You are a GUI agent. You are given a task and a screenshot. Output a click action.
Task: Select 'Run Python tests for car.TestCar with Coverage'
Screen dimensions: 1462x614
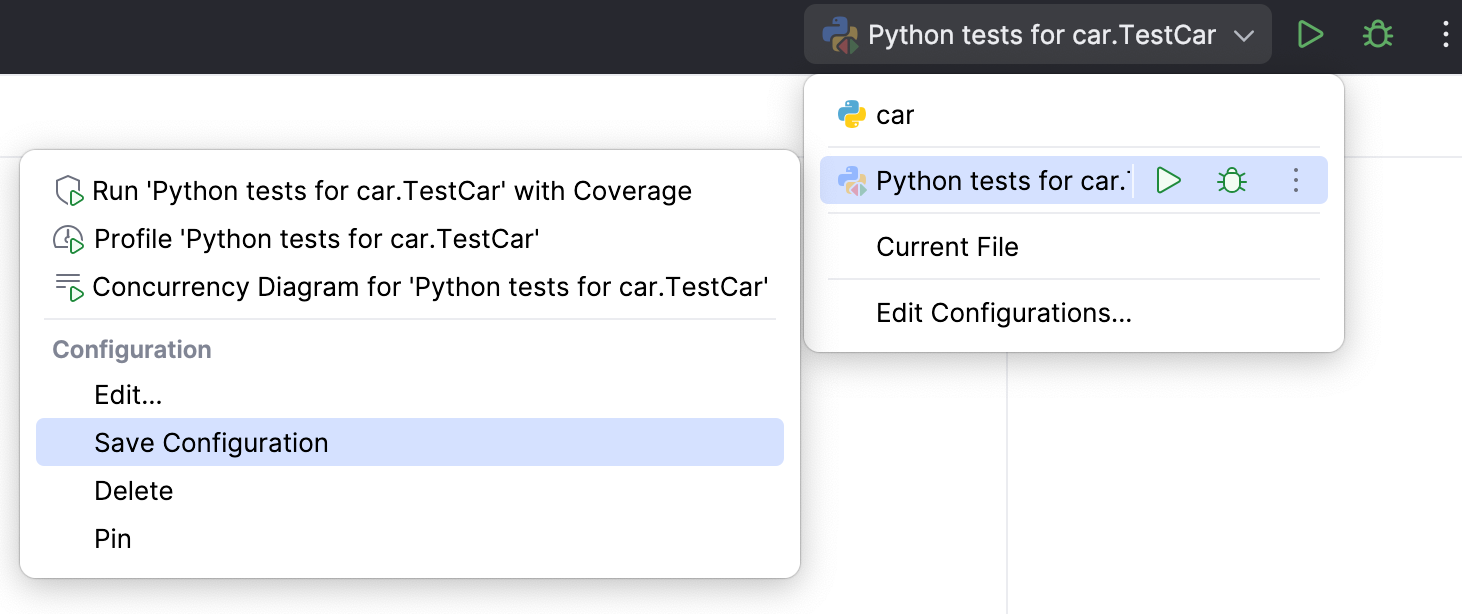[391, 190]
